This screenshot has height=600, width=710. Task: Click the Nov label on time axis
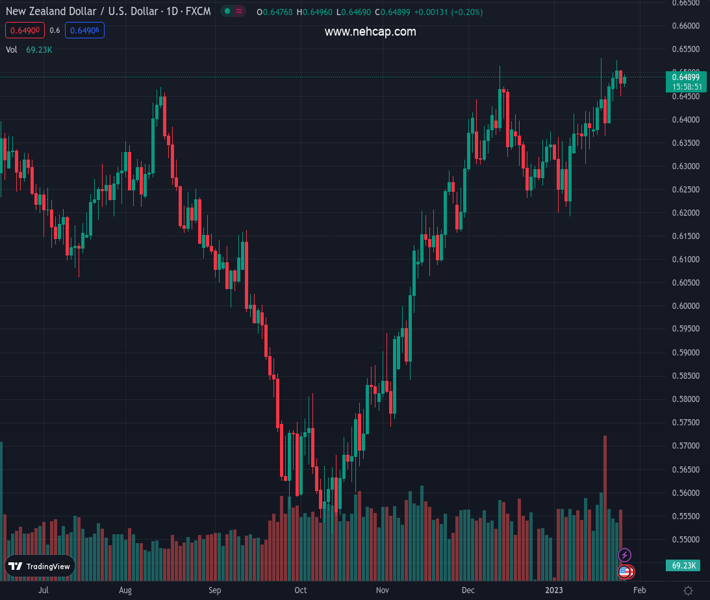click(382, 590)
